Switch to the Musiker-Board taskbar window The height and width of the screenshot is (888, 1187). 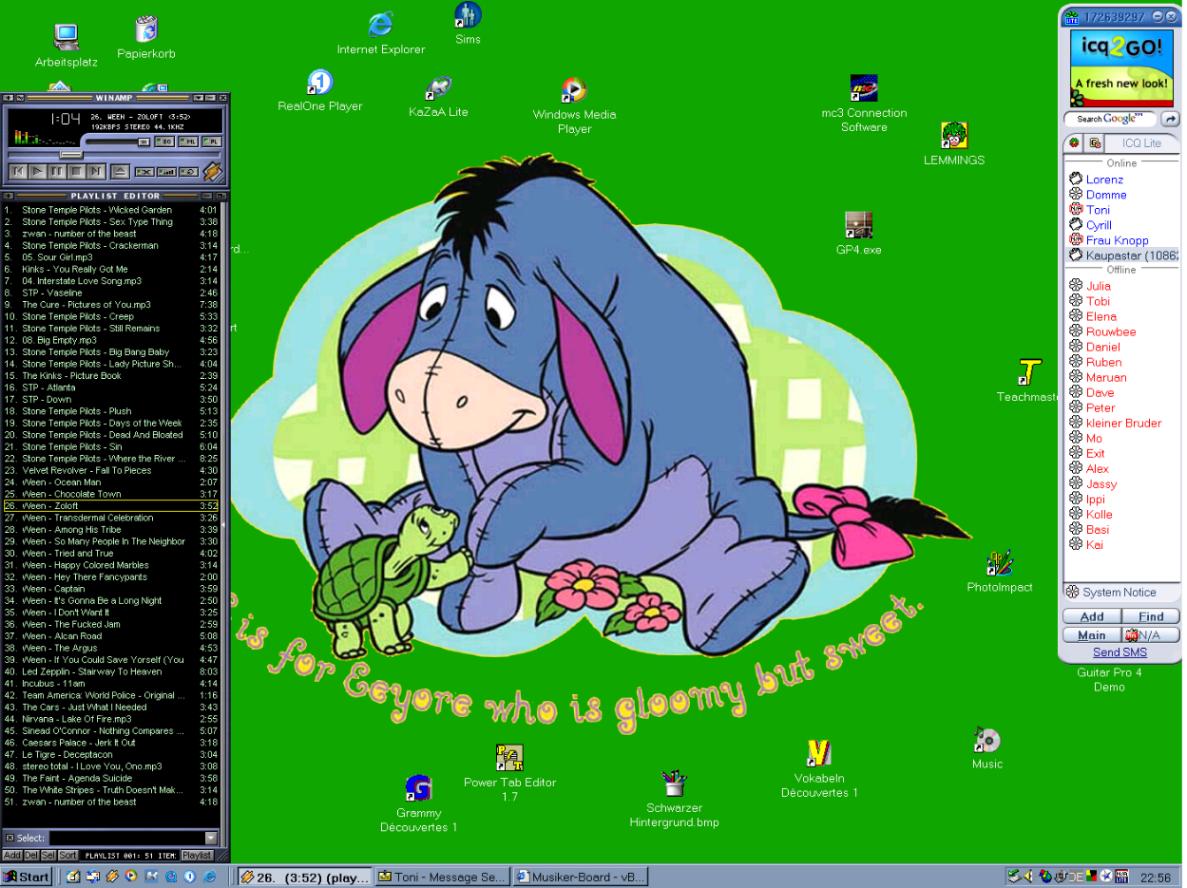[x=581, y=877]
